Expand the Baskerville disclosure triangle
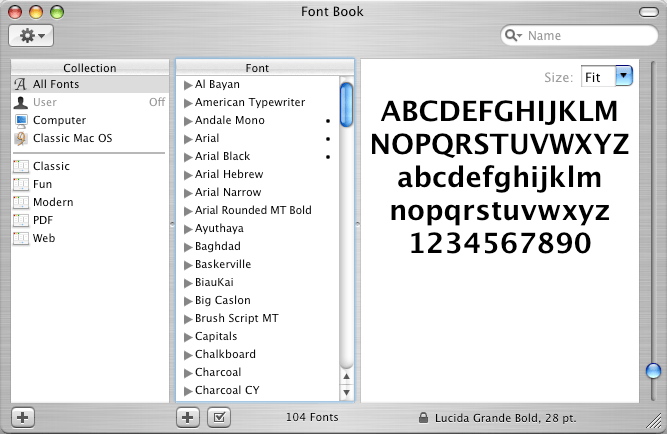This screenshot has width=667, height=434. click(x=188, y=265)
